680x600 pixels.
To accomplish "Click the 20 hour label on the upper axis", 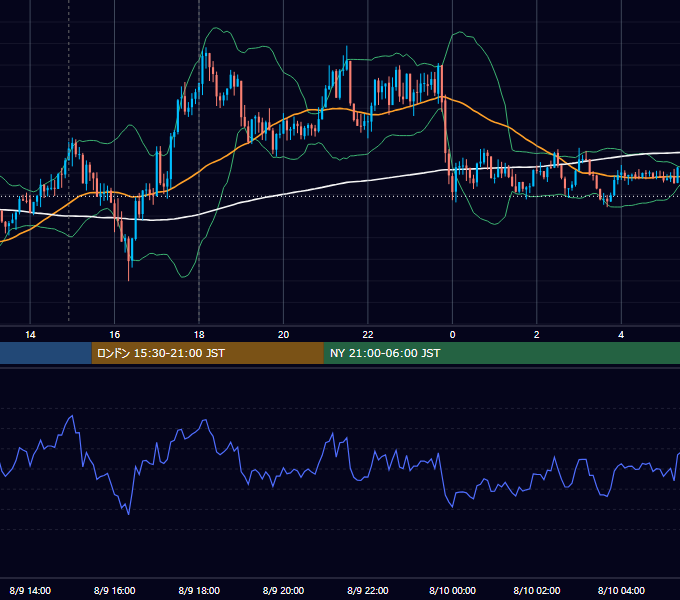I will pos(283,335).
